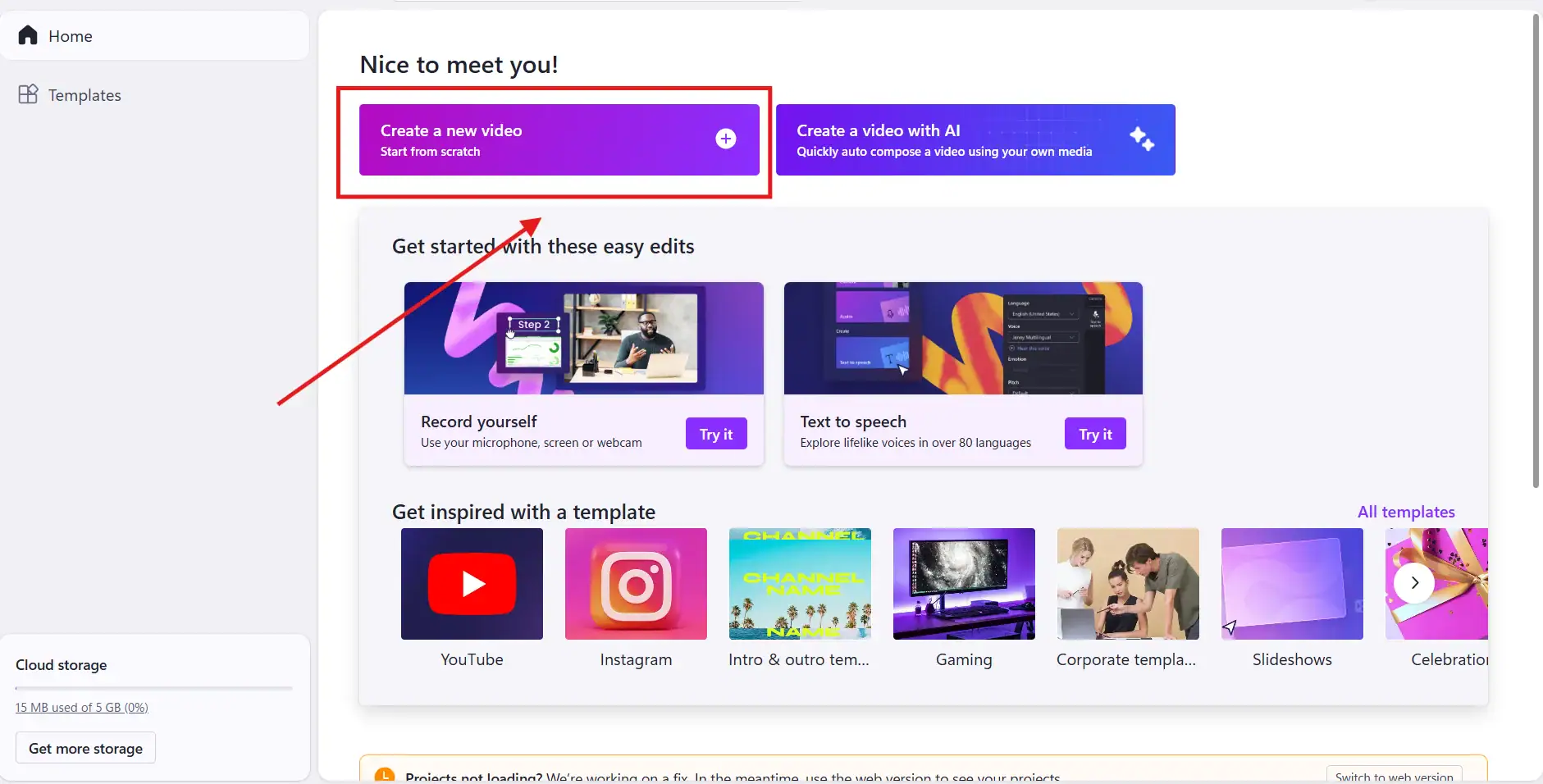1543x784 pixels.
Task: Open the 15 MB used of 5 GB storage details
Action: pos(80,707)
